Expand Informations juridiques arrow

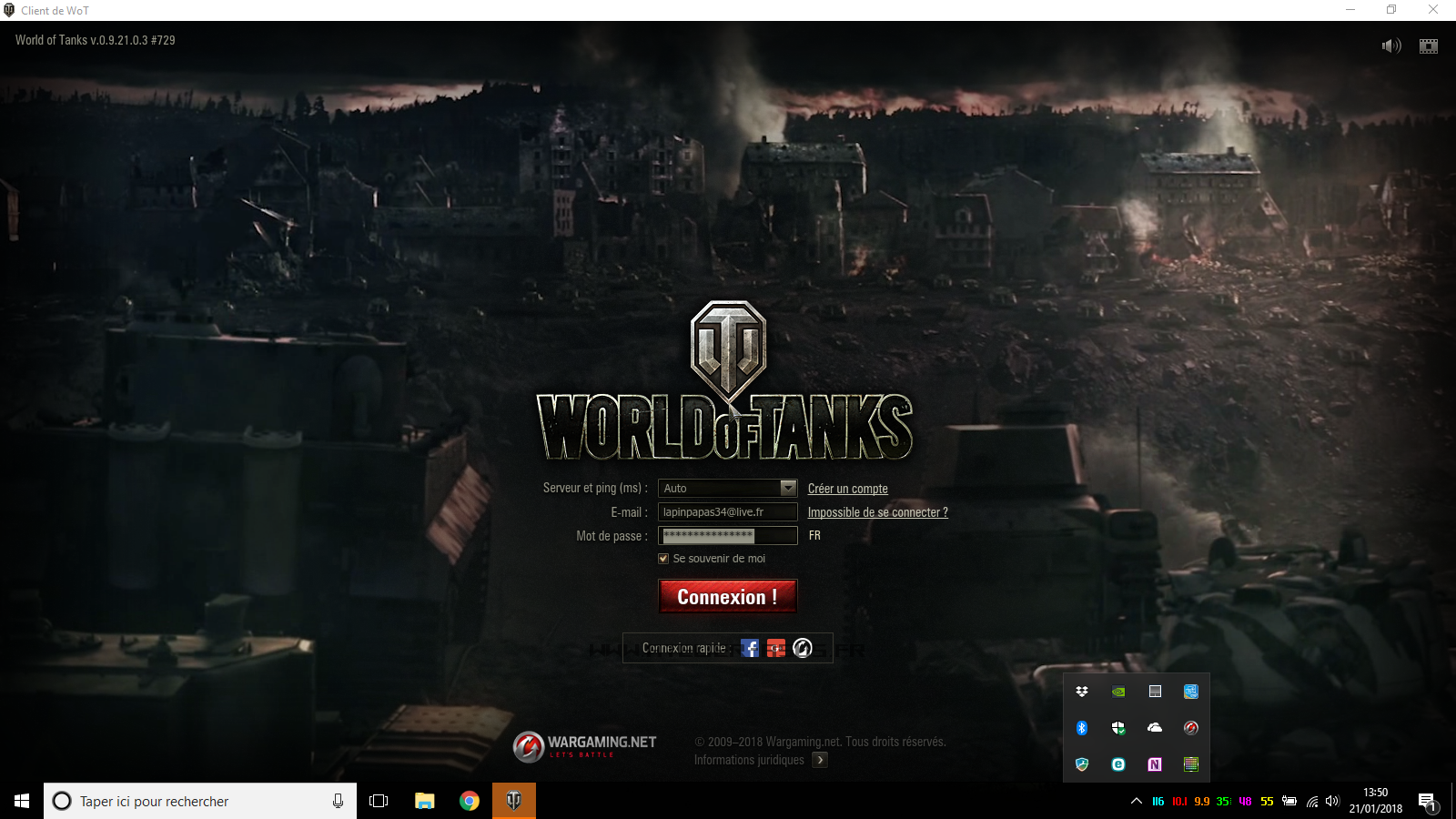pyautogui.click(x=820, y=760)
